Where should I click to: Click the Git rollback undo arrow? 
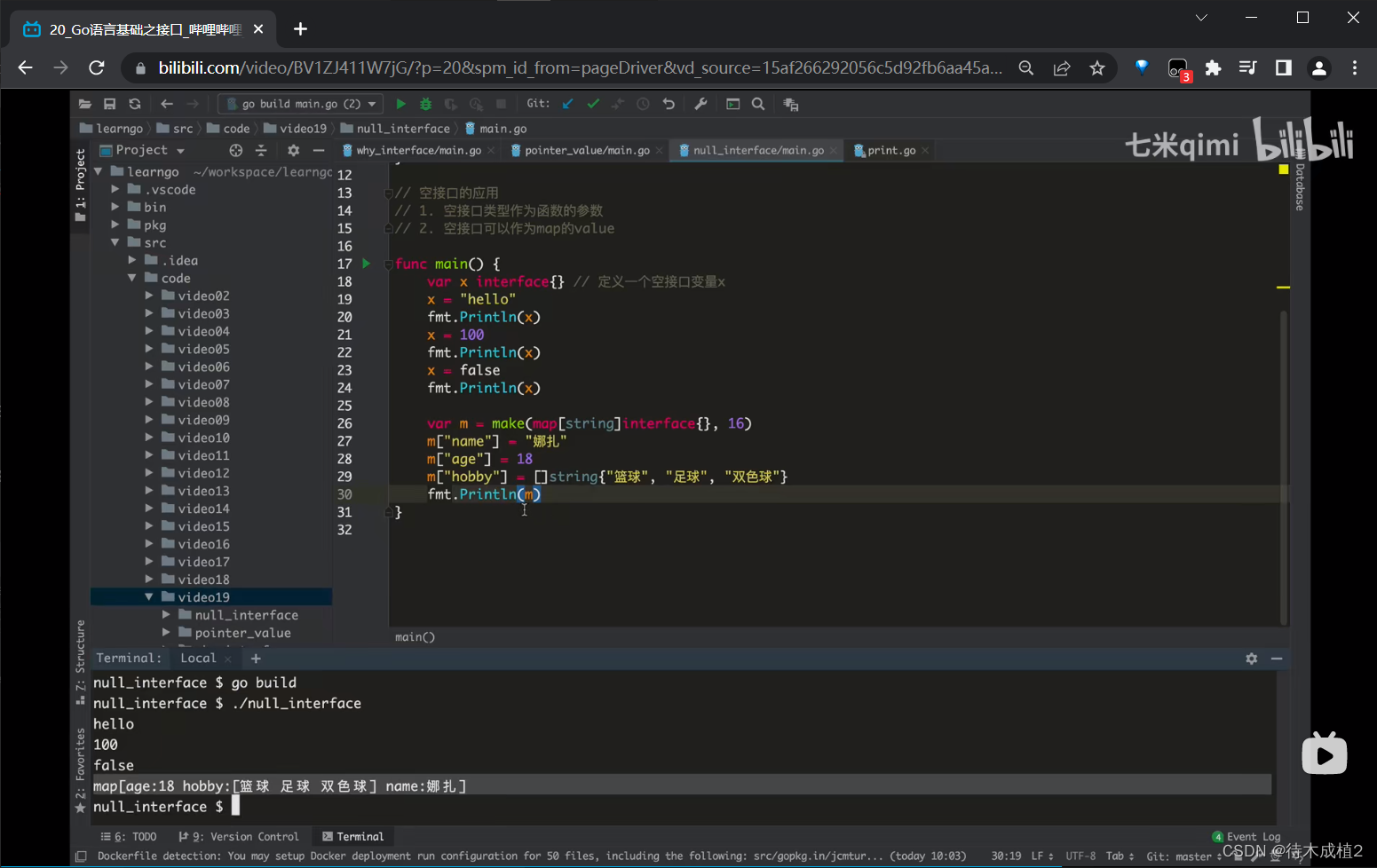point(669,104)
